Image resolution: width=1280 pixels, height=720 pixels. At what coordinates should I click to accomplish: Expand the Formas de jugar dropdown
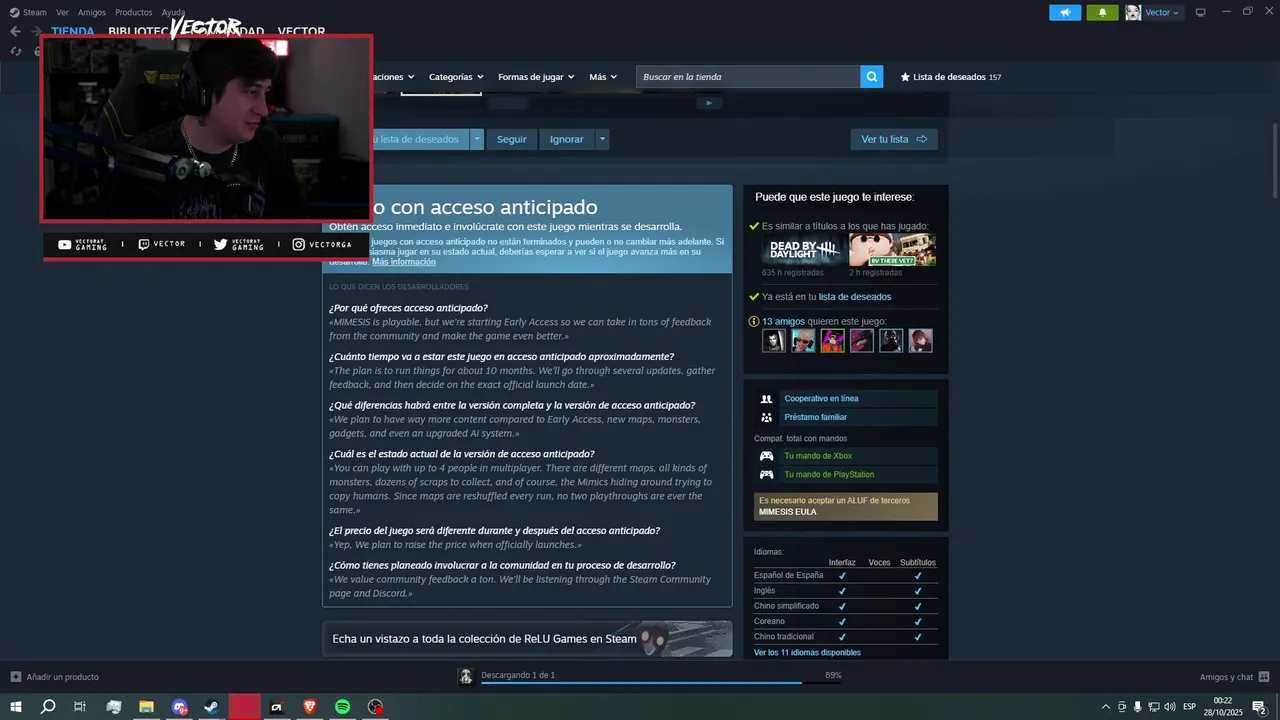pos(536,77)
